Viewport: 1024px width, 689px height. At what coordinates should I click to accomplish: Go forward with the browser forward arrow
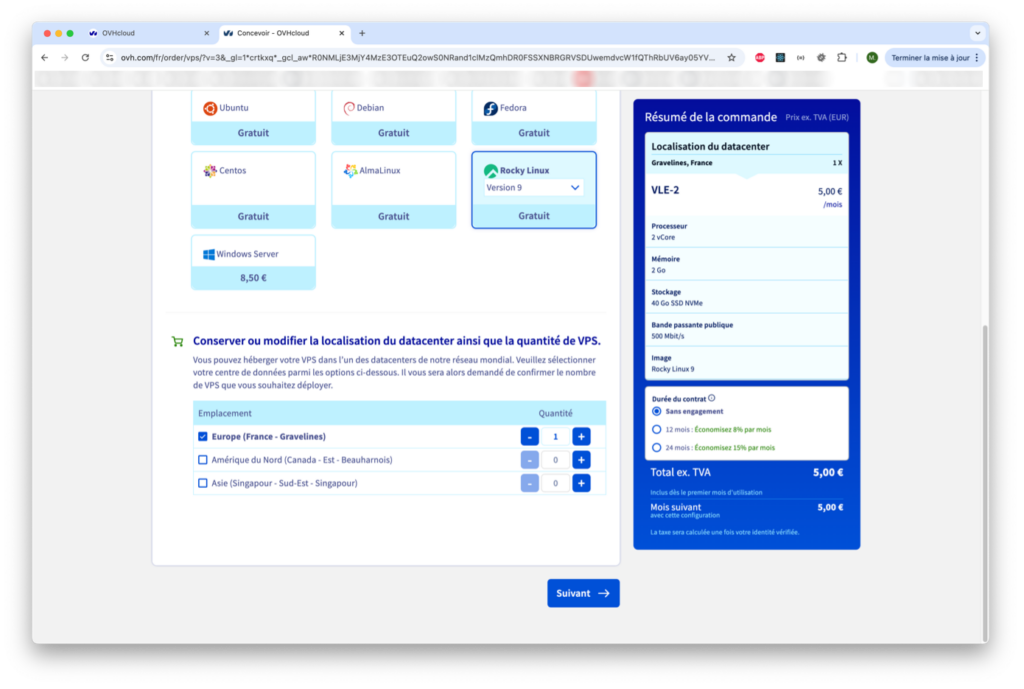pyautogui.click(x=65, y=57)
